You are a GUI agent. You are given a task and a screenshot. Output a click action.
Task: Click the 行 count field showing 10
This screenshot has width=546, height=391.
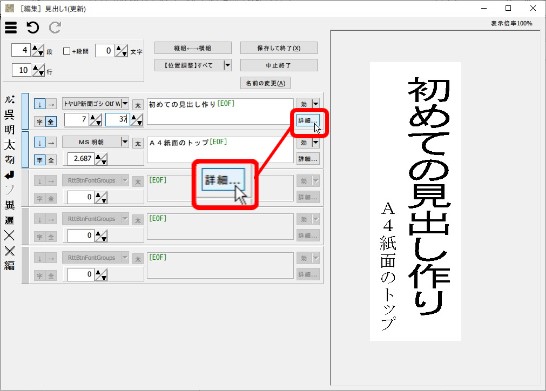click(22, 70)
